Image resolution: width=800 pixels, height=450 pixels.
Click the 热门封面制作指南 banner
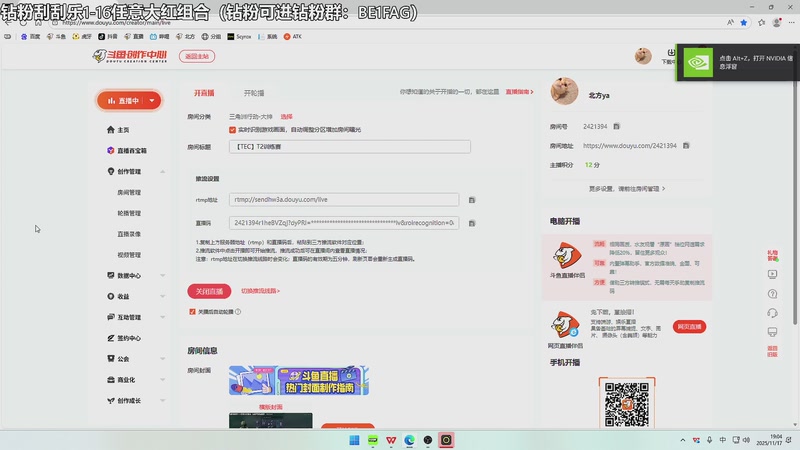(x=298, y=380)
